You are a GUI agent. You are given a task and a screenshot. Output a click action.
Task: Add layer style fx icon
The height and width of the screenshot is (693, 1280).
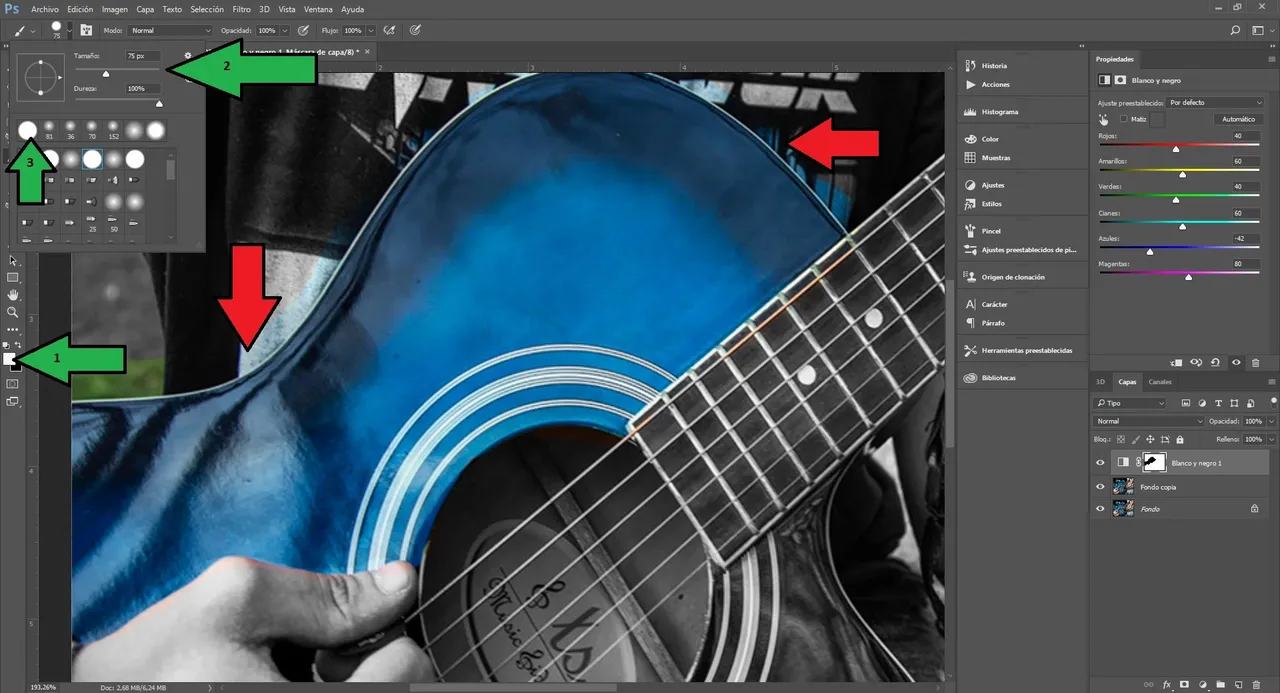[1166, 685]
